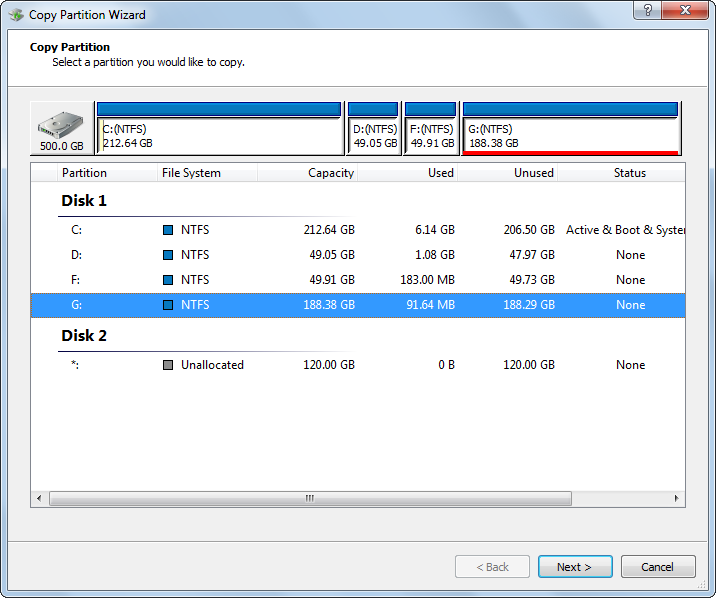Click the 206.50 GB unused cell
This screenshot has width=716, height=598.
tap(529, 230)
